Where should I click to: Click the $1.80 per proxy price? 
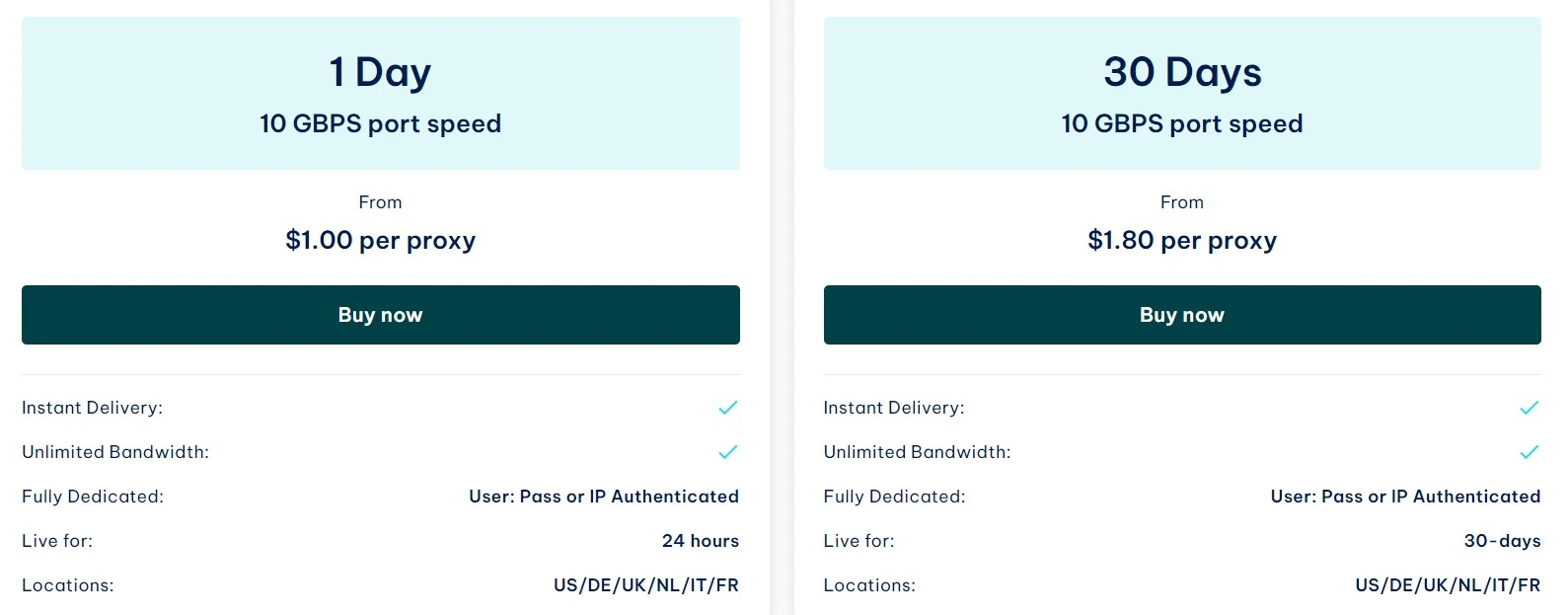(x=1181, y=240)
